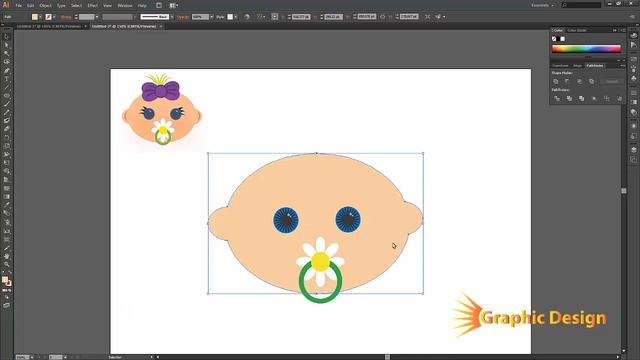The width and height of the screenshot is (640, 360).
Task: Open the Arrange Documents dropdown
Action: [173, 5]
